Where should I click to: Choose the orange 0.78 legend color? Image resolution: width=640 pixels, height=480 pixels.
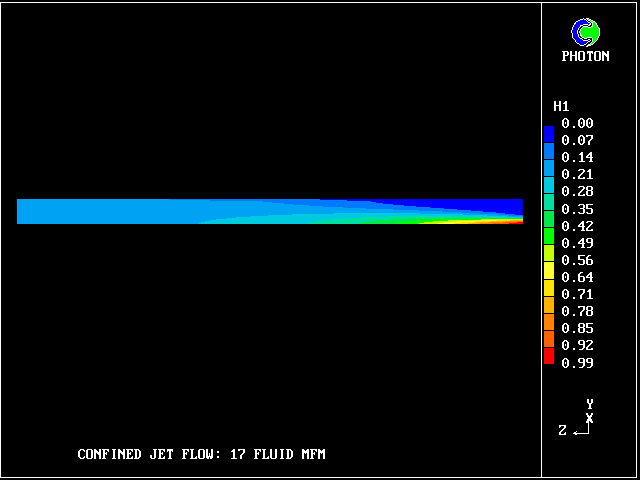point(548,305)
